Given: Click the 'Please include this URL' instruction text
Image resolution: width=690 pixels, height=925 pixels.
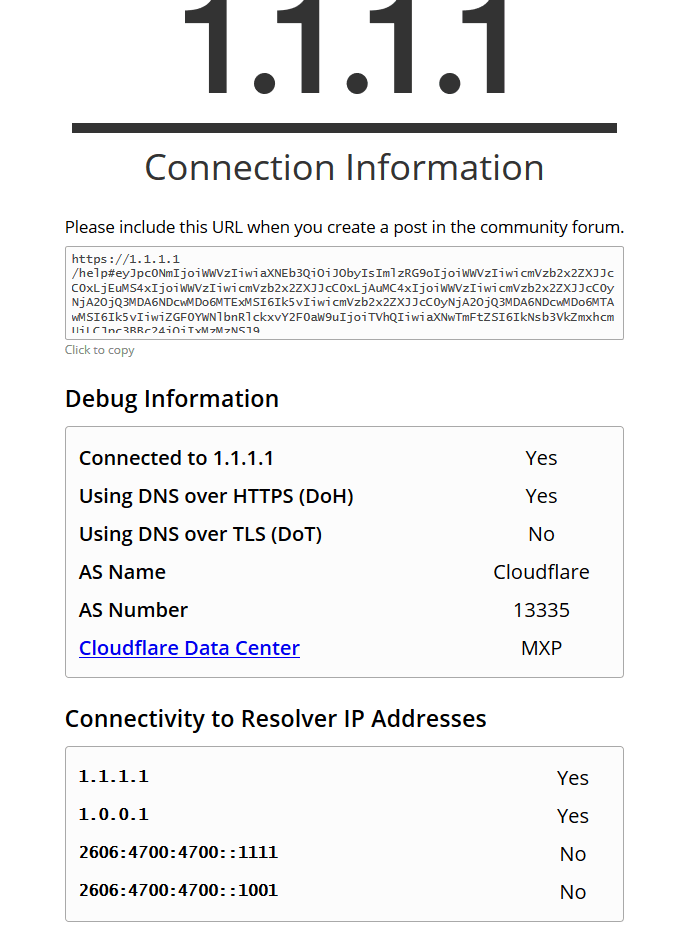Looking at the screenshot, I should tap(344, 227).
